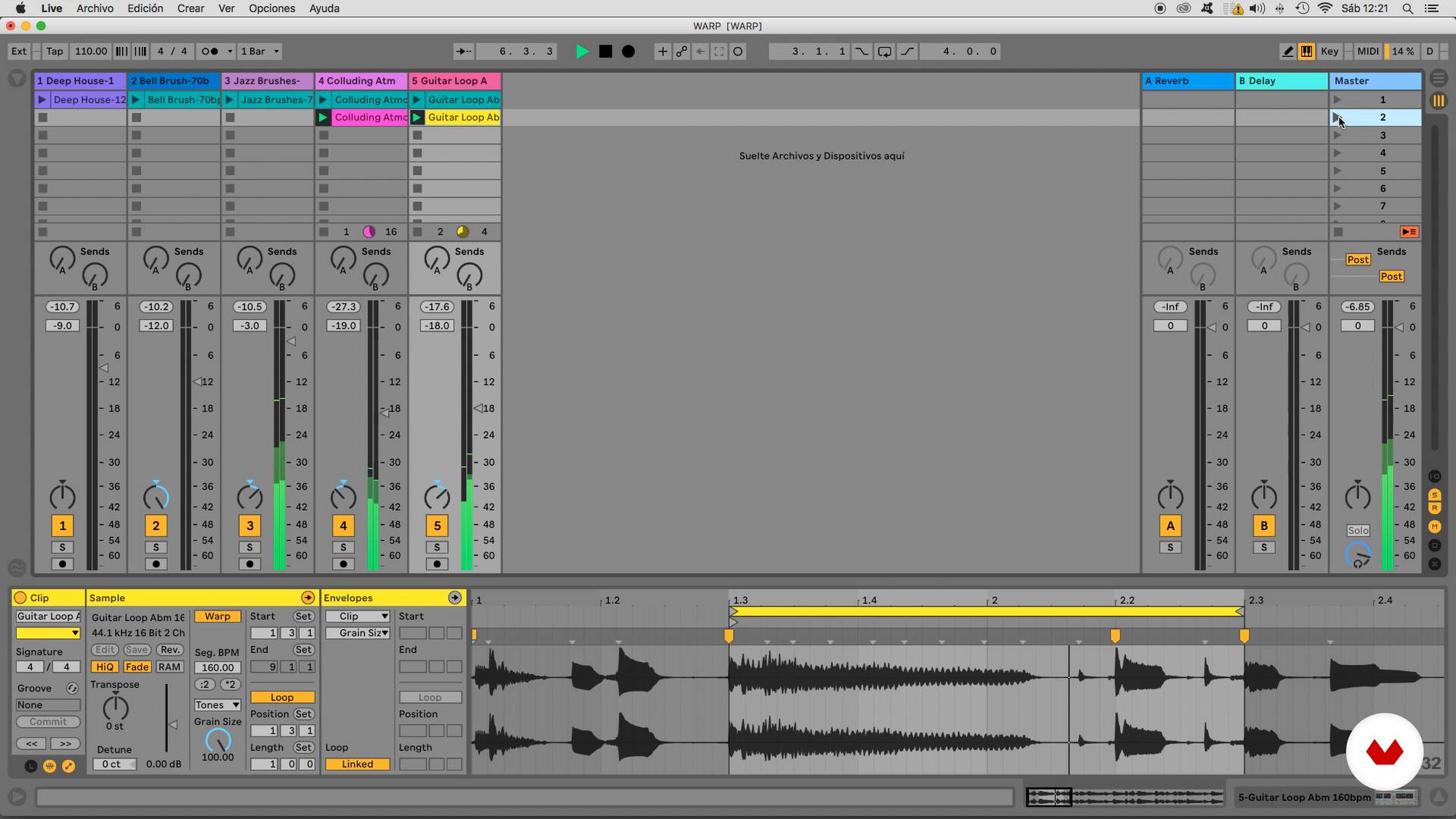This screenshot has width=1456, height=819.
Task: Click the Follow arrow button in the transport
Action: 463,52
